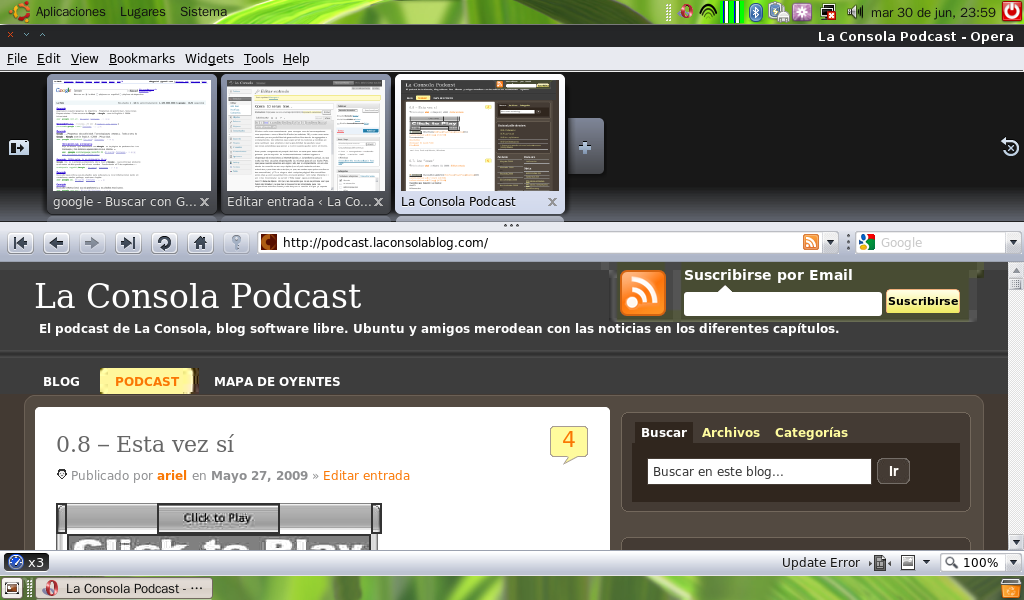Open the Wand password key icon
1024x600 pixels.
[x=236, y=243]
